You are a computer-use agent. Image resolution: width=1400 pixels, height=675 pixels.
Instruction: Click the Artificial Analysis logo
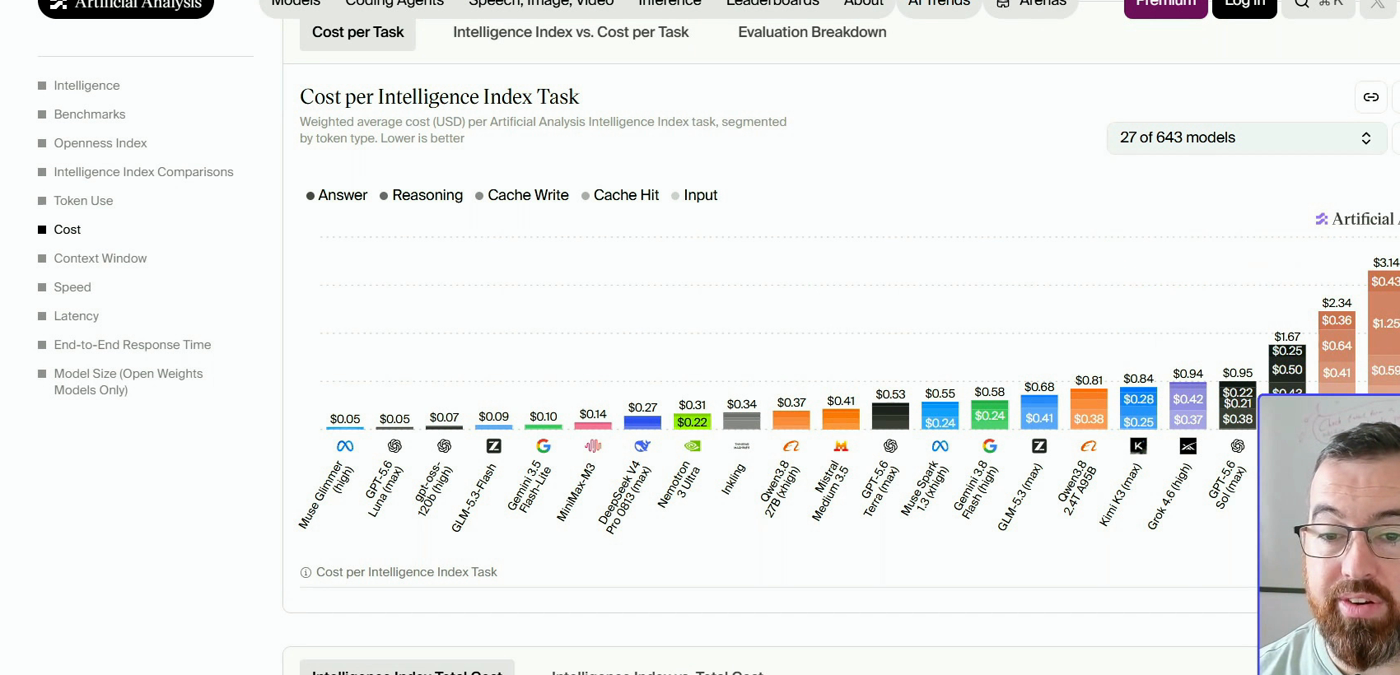[126, 6]
